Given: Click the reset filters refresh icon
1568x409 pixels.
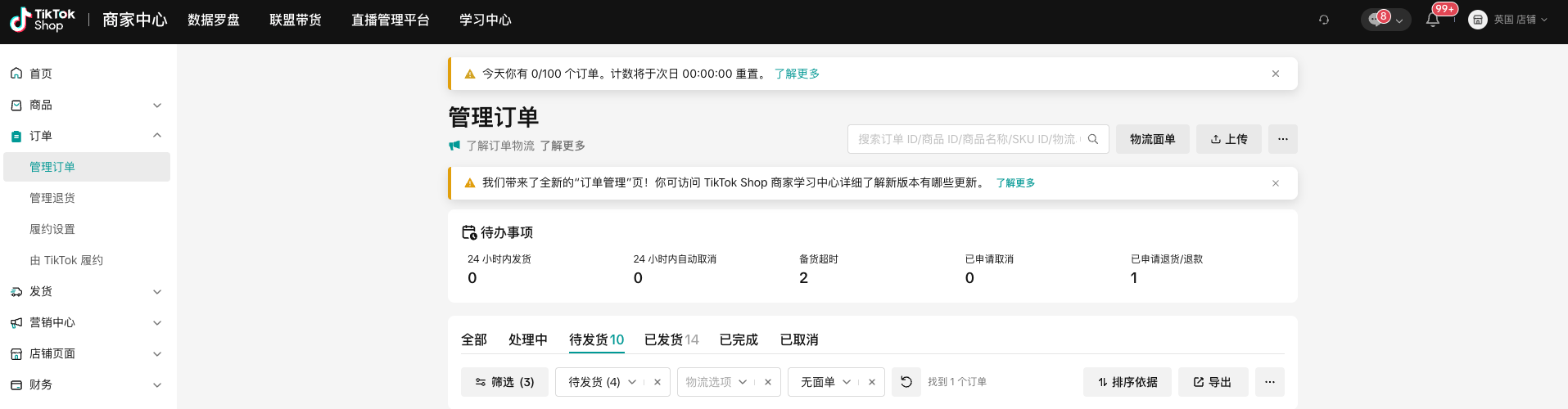Looking at the screenshot, I should click(906, 382).
